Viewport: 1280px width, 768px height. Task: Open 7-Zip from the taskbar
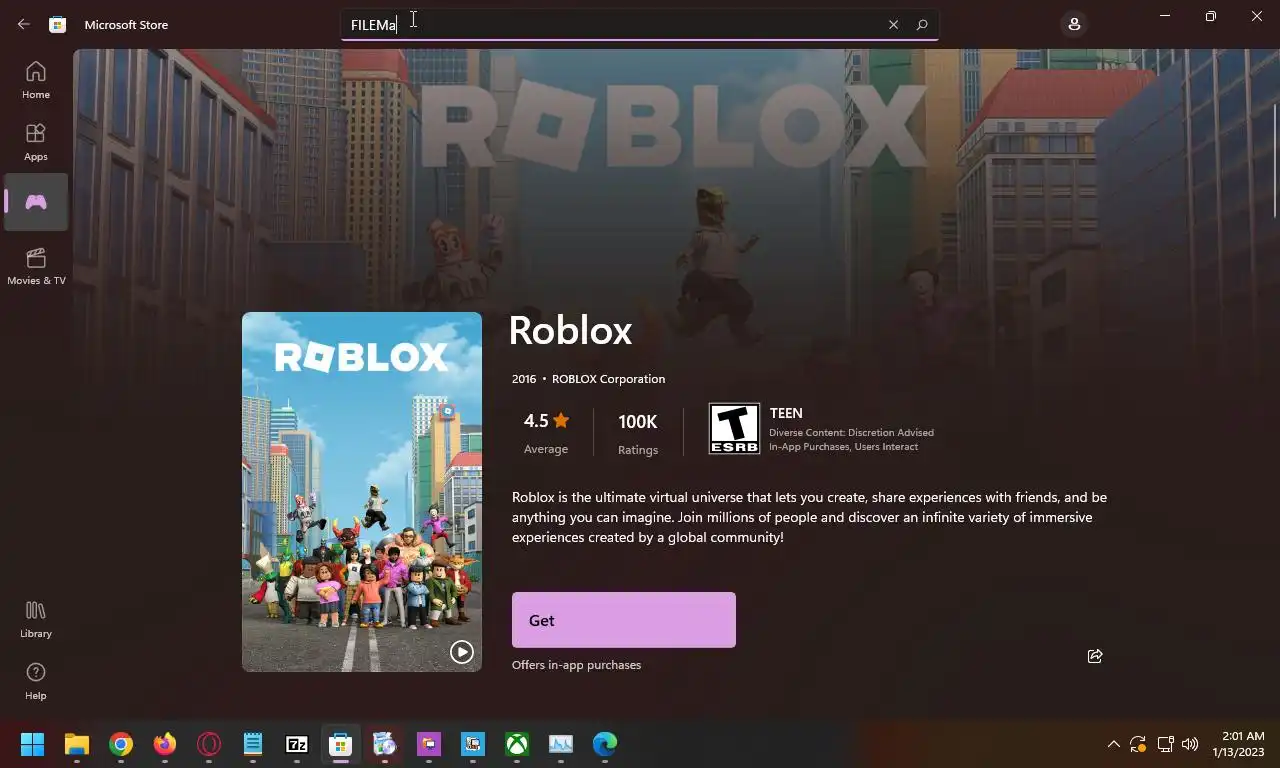(x=297, y=744)
